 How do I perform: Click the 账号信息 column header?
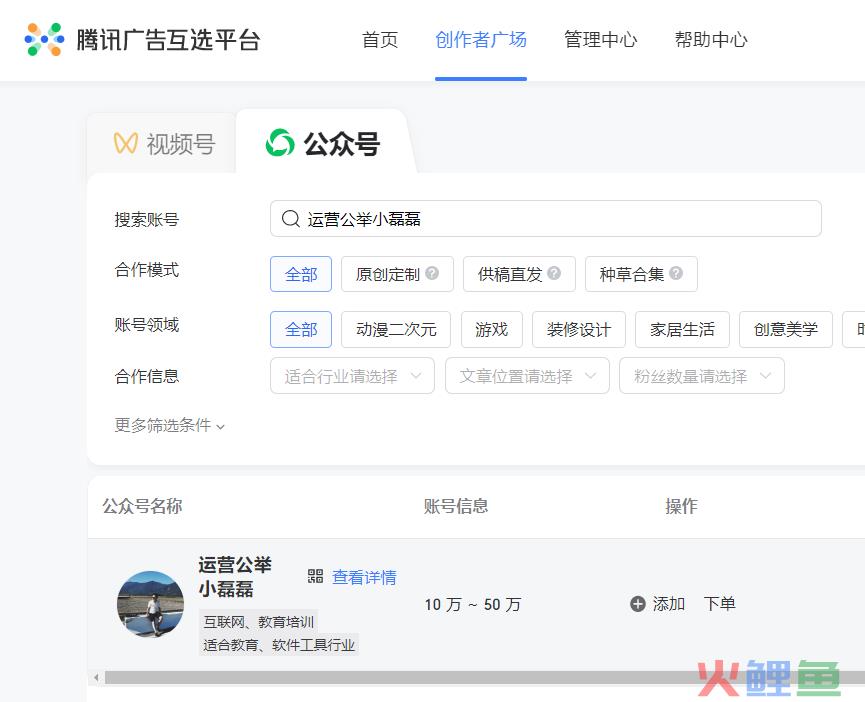(x=456, y=506)
